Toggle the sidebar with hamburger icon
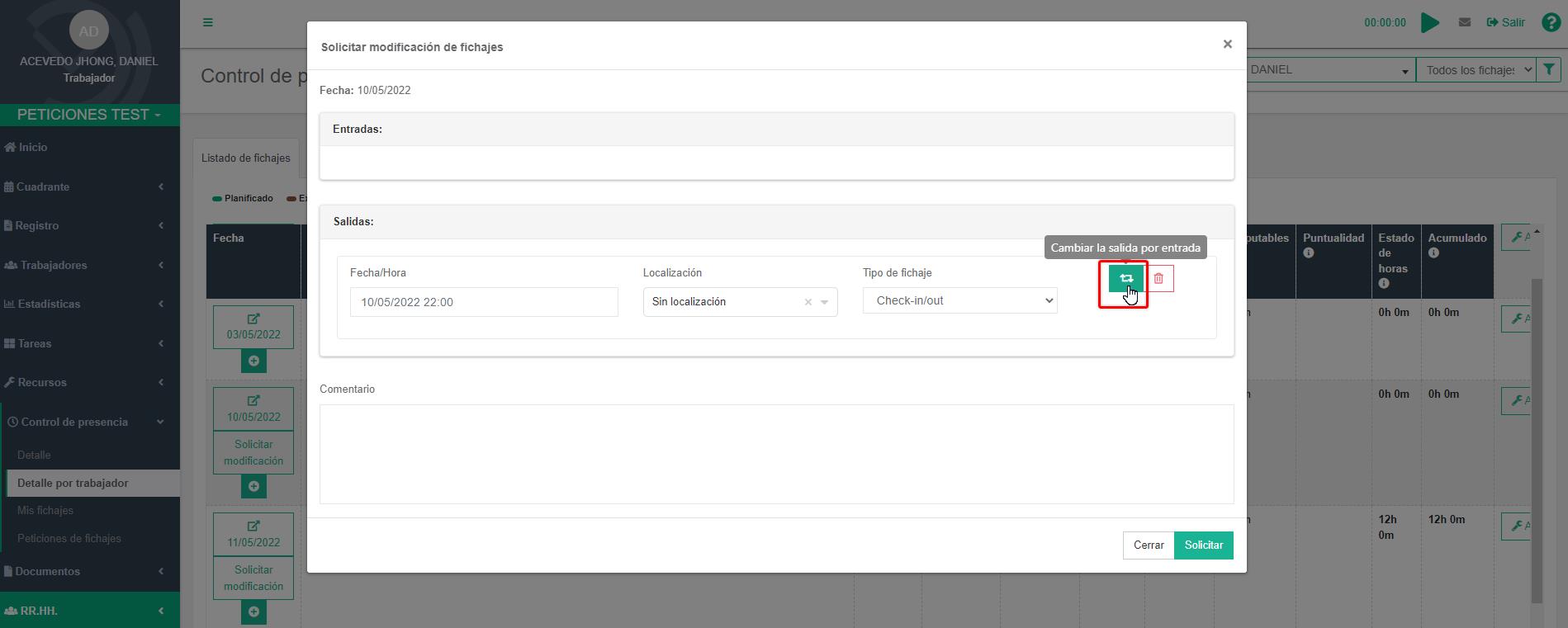Screen dimensions: 1568x628 coord(208,22)
